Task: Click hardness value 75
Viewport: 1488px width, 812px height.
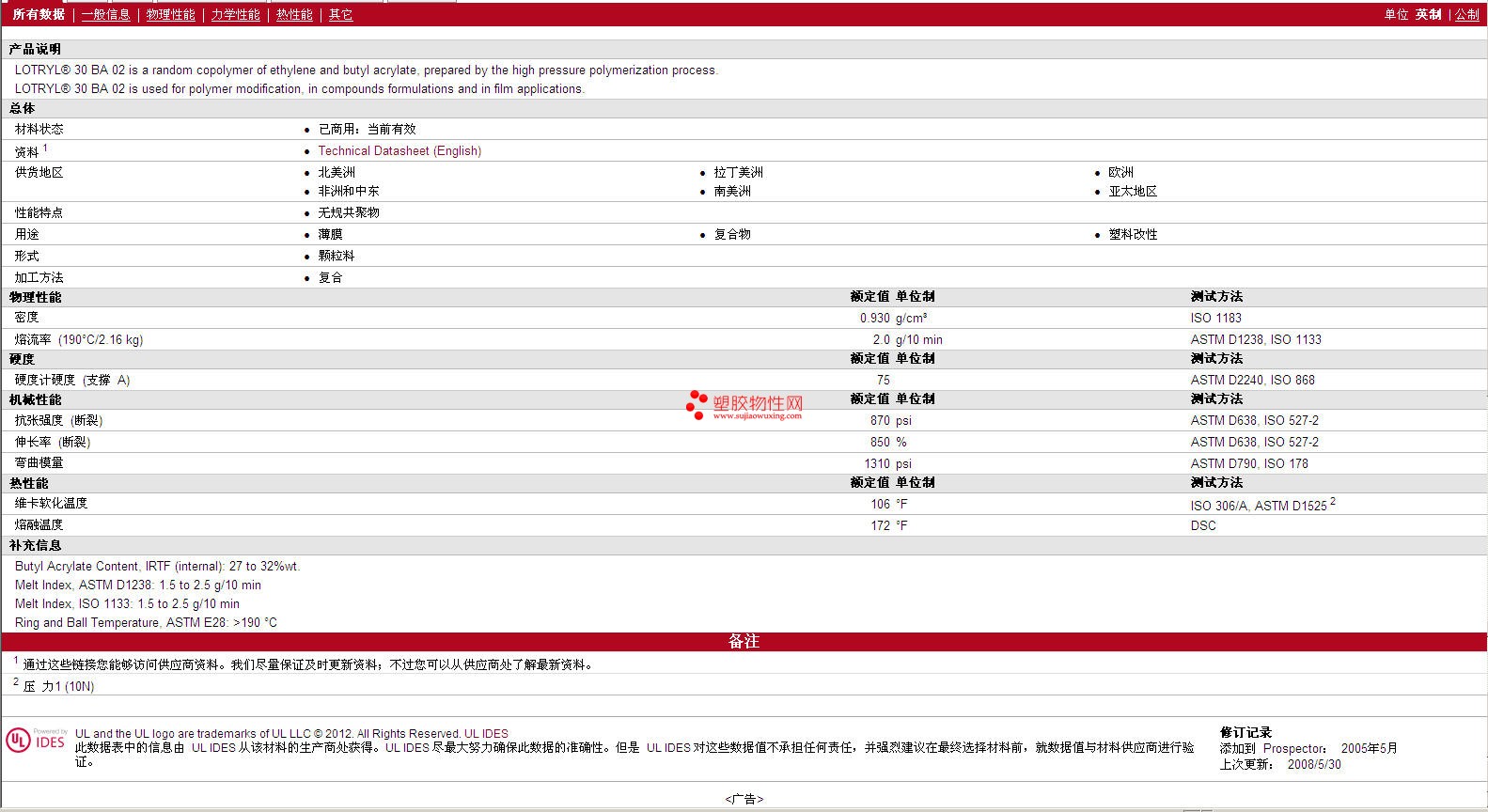Action: [884, 381]
